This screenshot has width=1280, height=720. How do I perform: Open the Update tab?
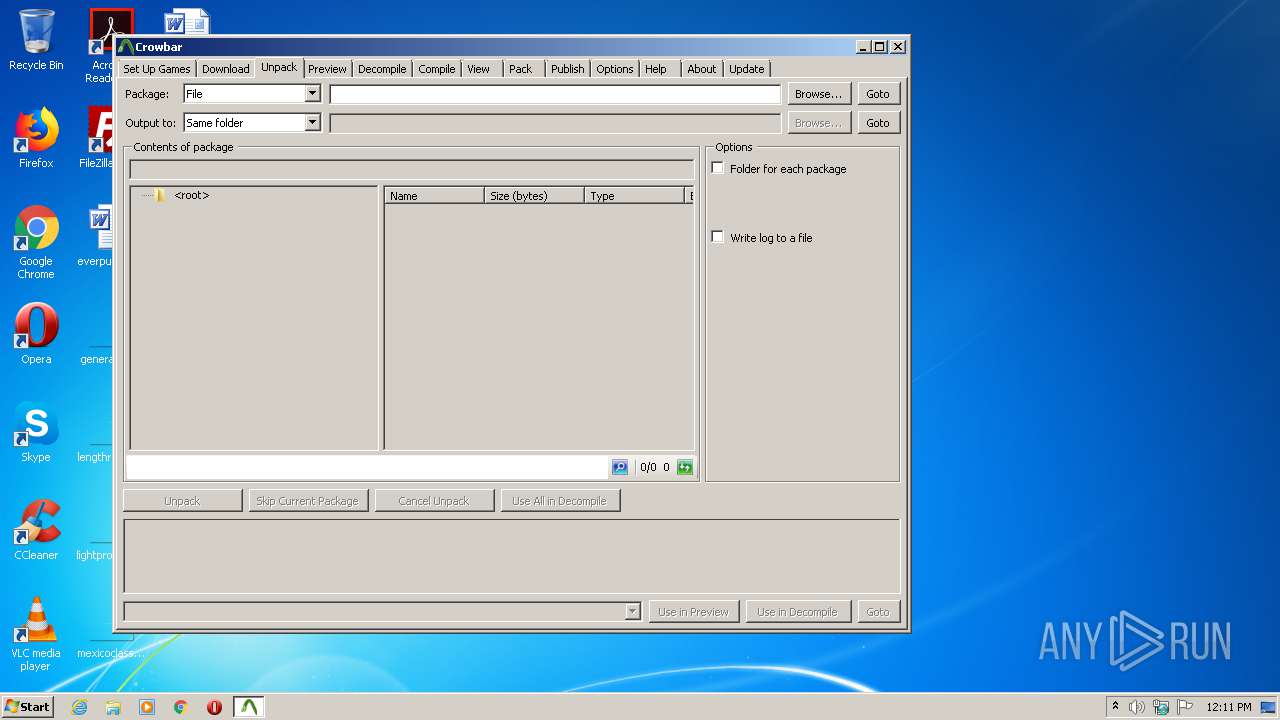747,69
